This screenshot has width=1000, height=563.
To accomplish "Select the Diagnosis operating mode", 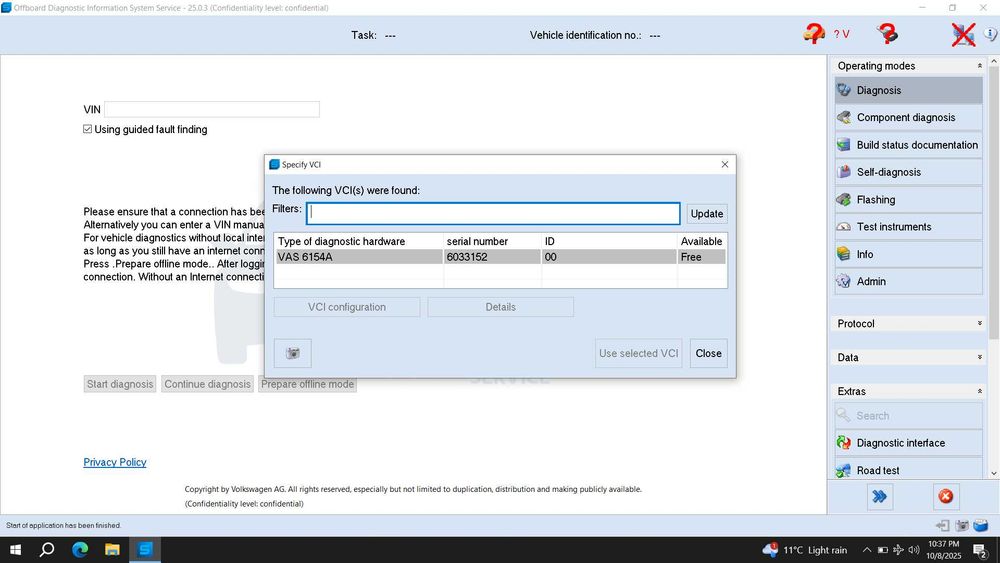I will pos(908,90).
